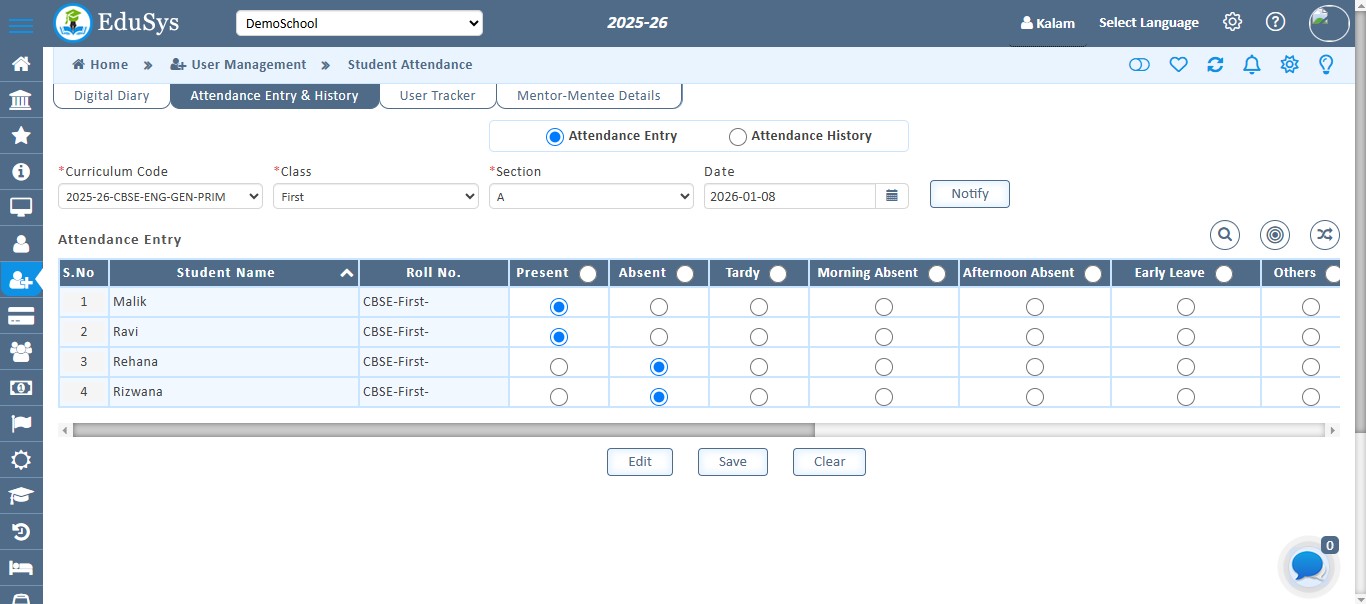The image size is (1366, 604).
Task: Switch to the User Tracker tab
Action: point(437,95)
